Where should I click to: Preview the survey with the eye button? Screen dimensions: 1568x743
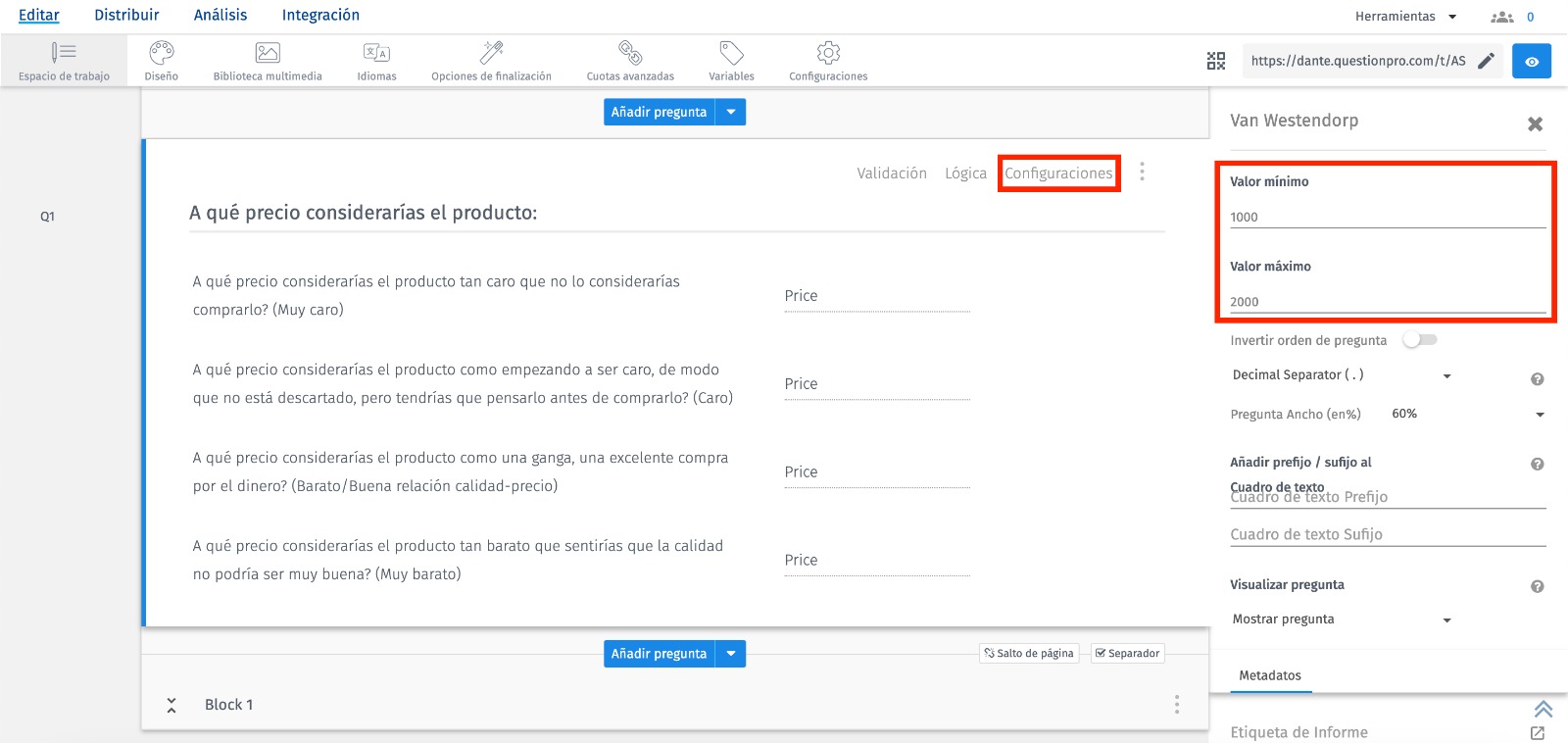pos(1532,61)
